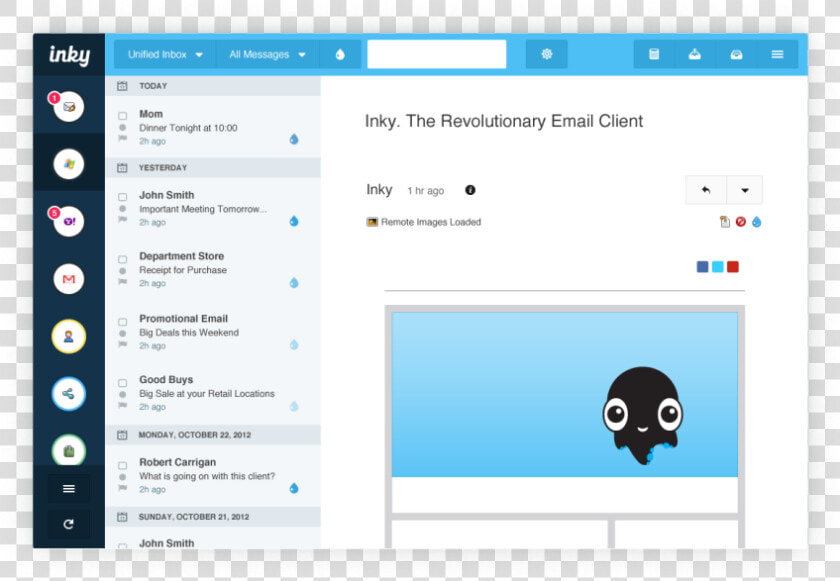840x581 pixels.
Task: Open "What is going on with this client?" message
Action: coord(207,476)
